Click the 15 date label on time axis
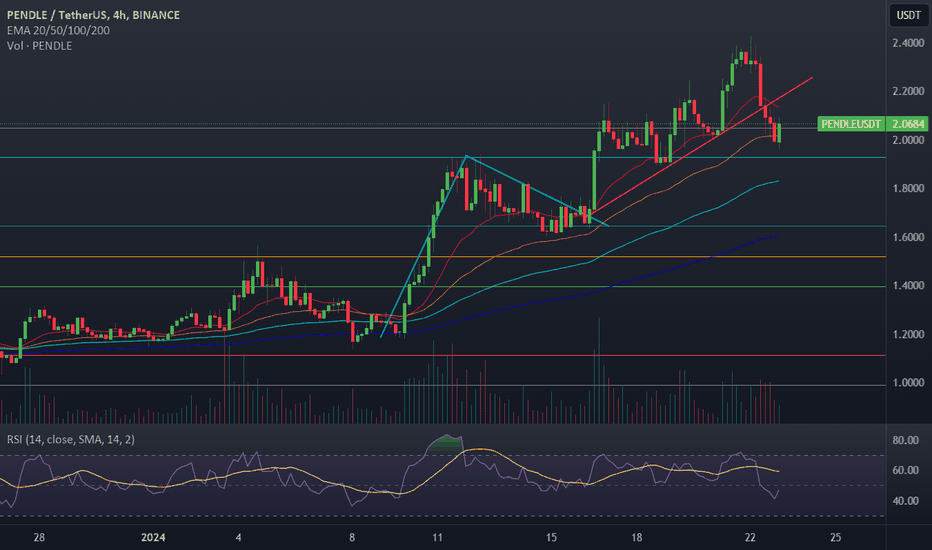932x550 pixels. pyautogui.click(x=551, y=538)
